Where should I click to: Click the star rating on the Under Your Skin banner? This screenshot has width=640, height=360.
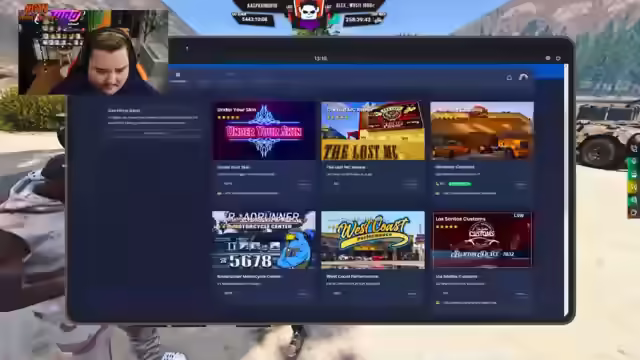pyautogui.click(x=228, y=118)
